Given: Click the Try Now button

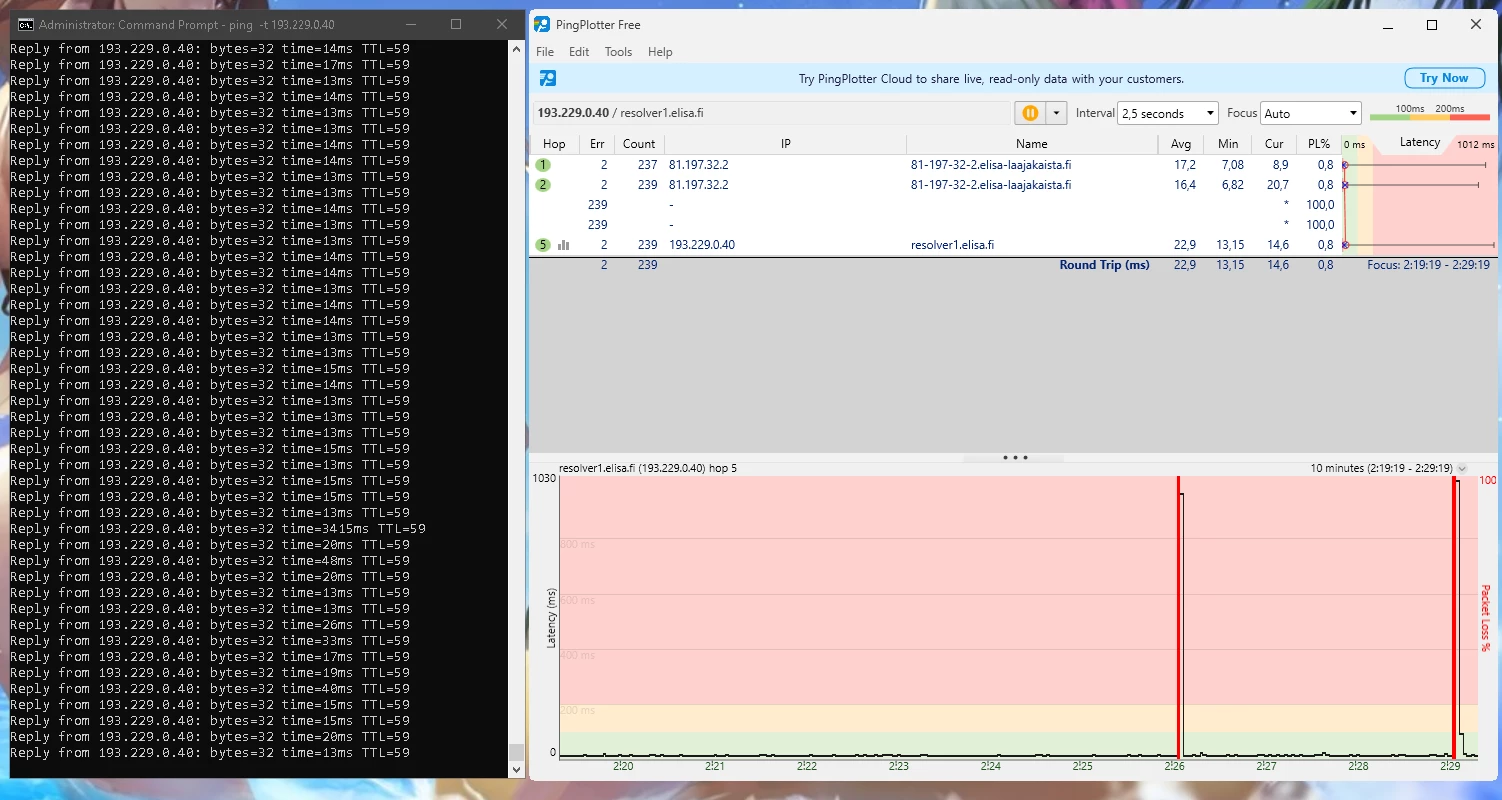Looking at the screenshot, I should pyautogui.click(x=1444, y=78).
